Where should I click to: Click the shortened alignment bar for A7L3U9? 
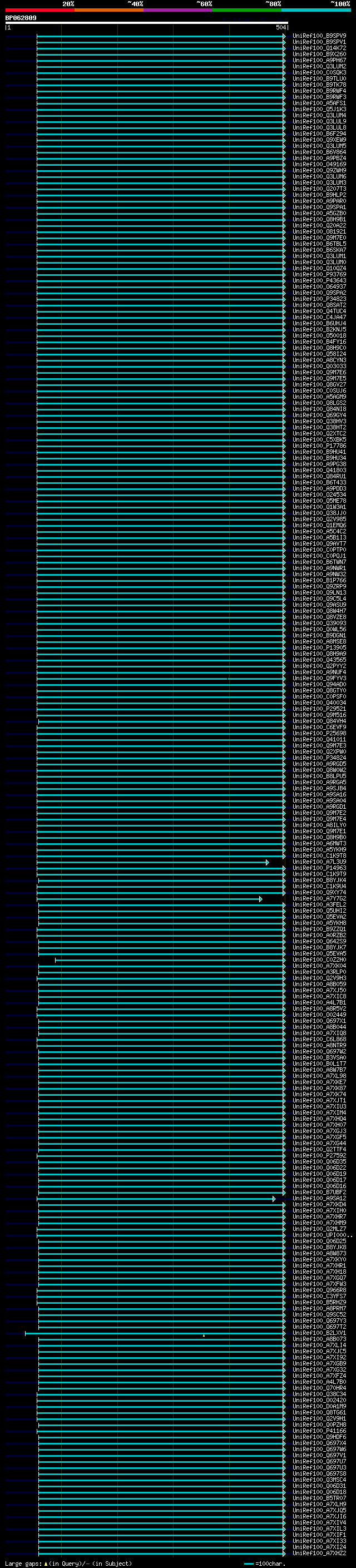point(153,863)
